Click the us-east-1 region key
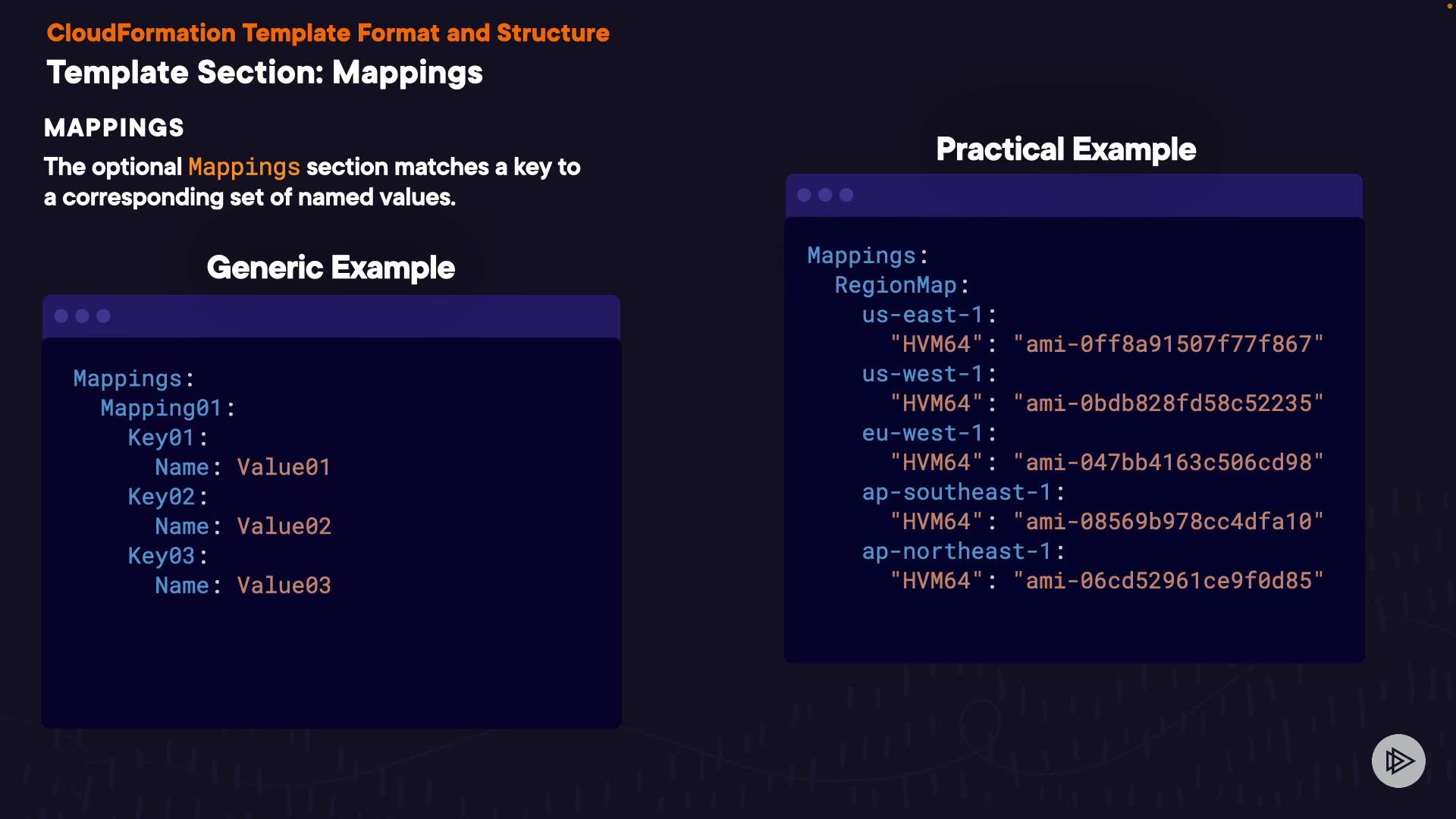The image size is (1456, 819). [x=922, y=315]
